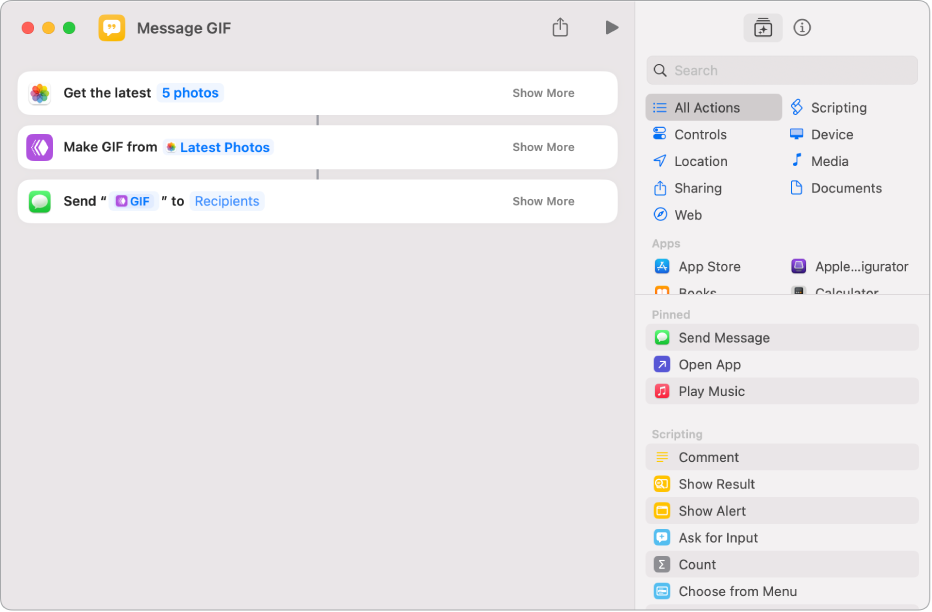Choose the pinned Play Music action

pos(782,391)
